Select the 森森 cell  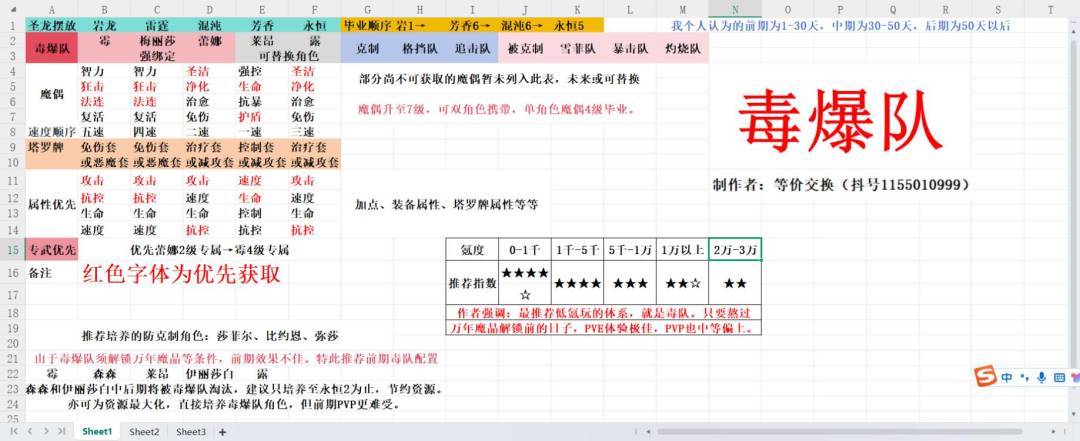click(104, 373)
